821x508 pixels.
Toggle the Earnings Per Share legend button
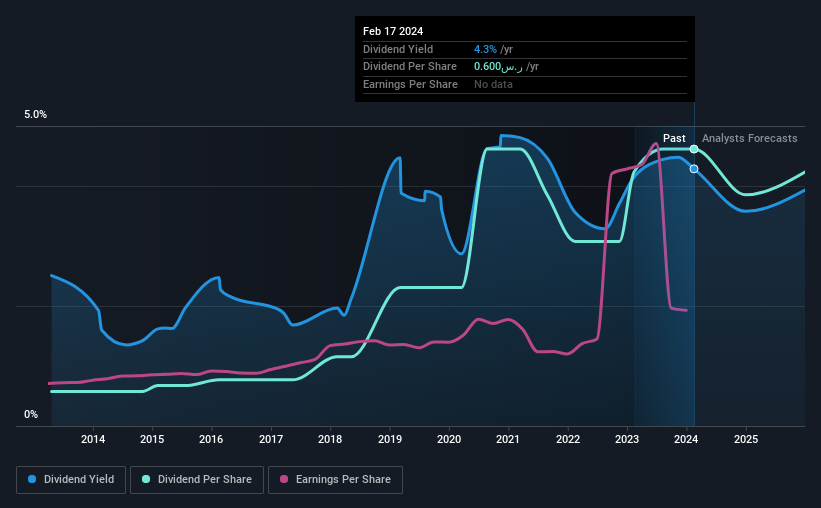335,480
